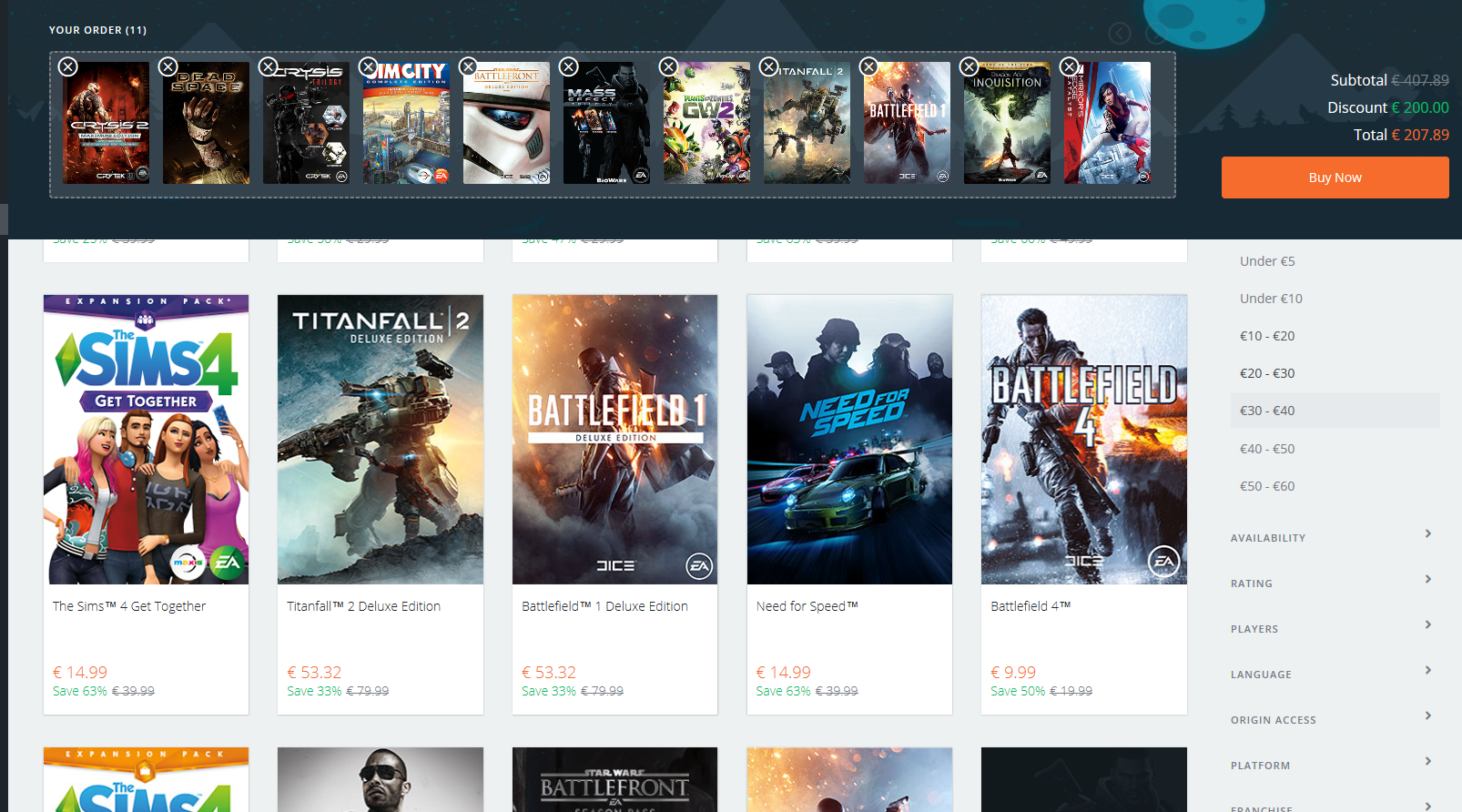
Task: Remove Battlefield 1 from the order bar
Action: click(869, 66)
